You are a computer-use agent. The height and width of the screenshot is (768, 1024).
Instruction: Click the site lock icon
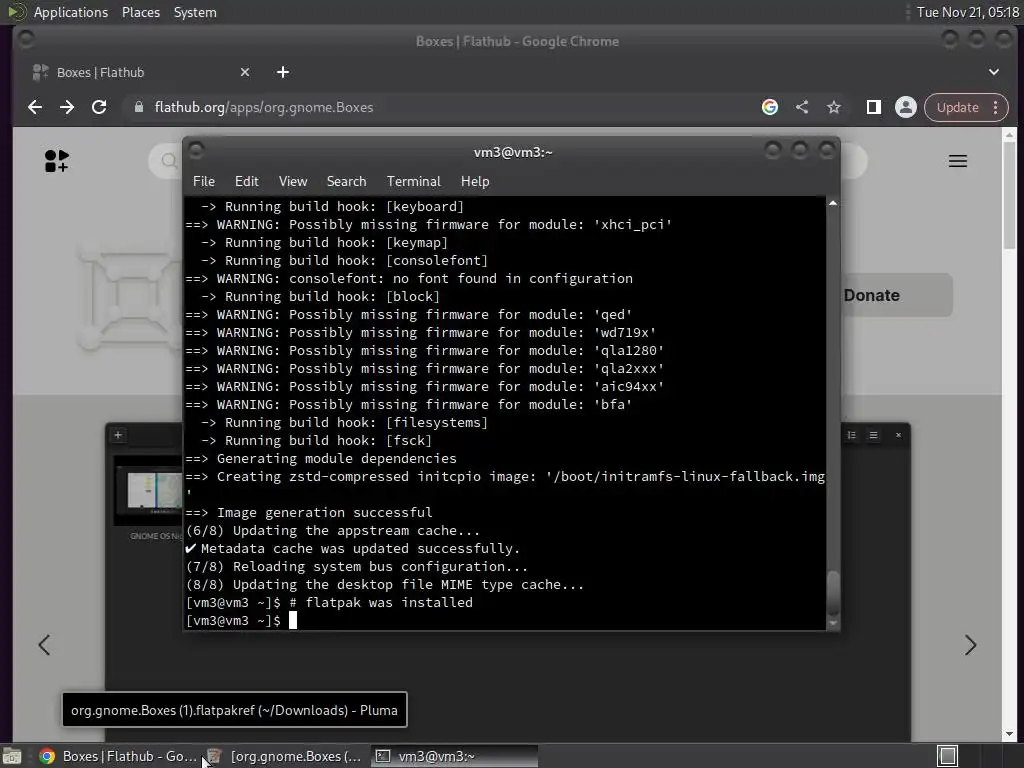point(138,107)
